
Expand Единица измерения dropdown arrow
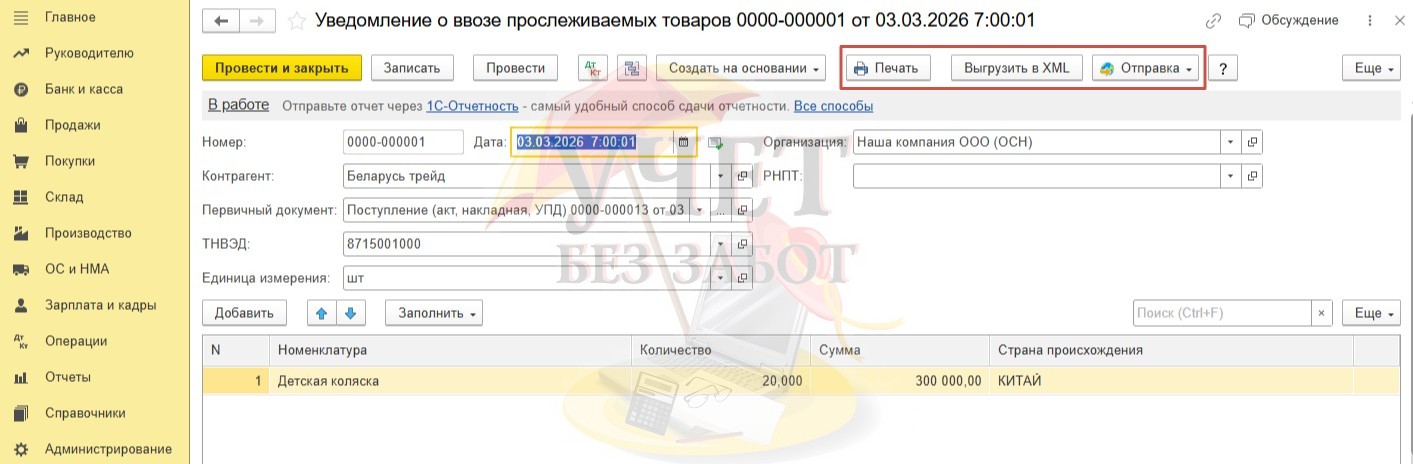click(x=720, y=278)
